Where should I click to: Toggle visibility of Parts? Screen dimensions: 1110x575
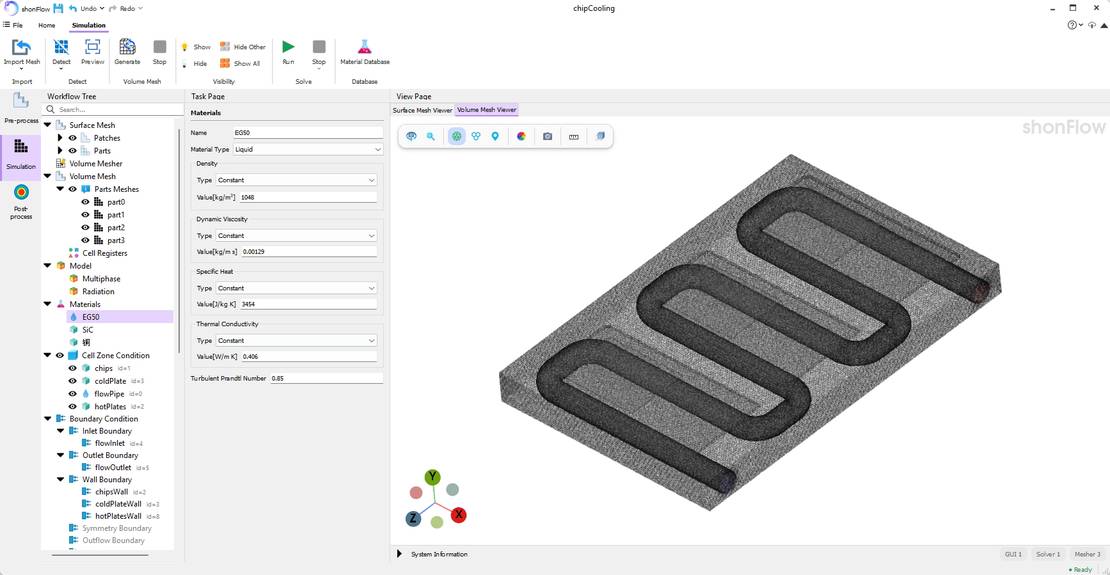coord(72,151)
